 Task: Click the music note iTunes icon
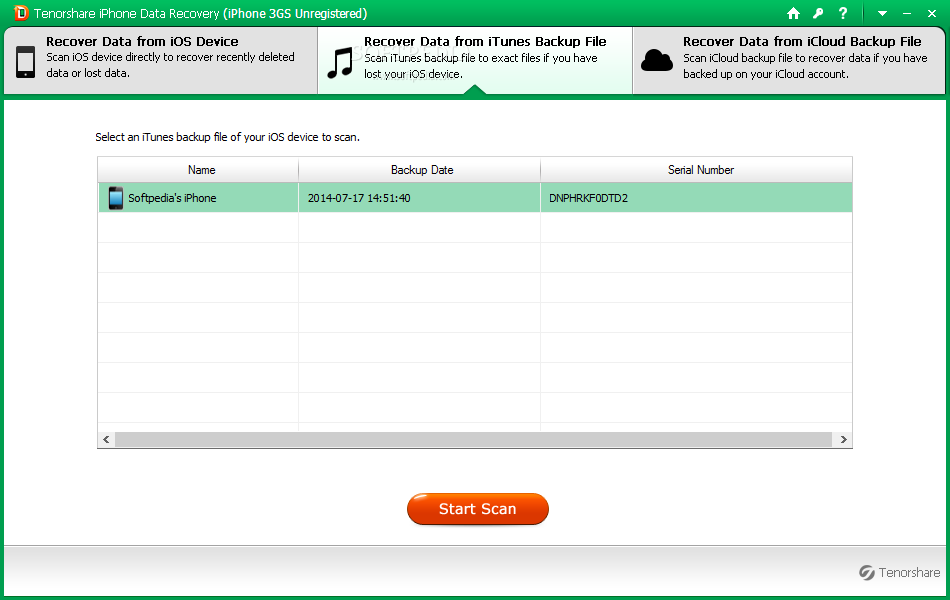tap(340, 63)
